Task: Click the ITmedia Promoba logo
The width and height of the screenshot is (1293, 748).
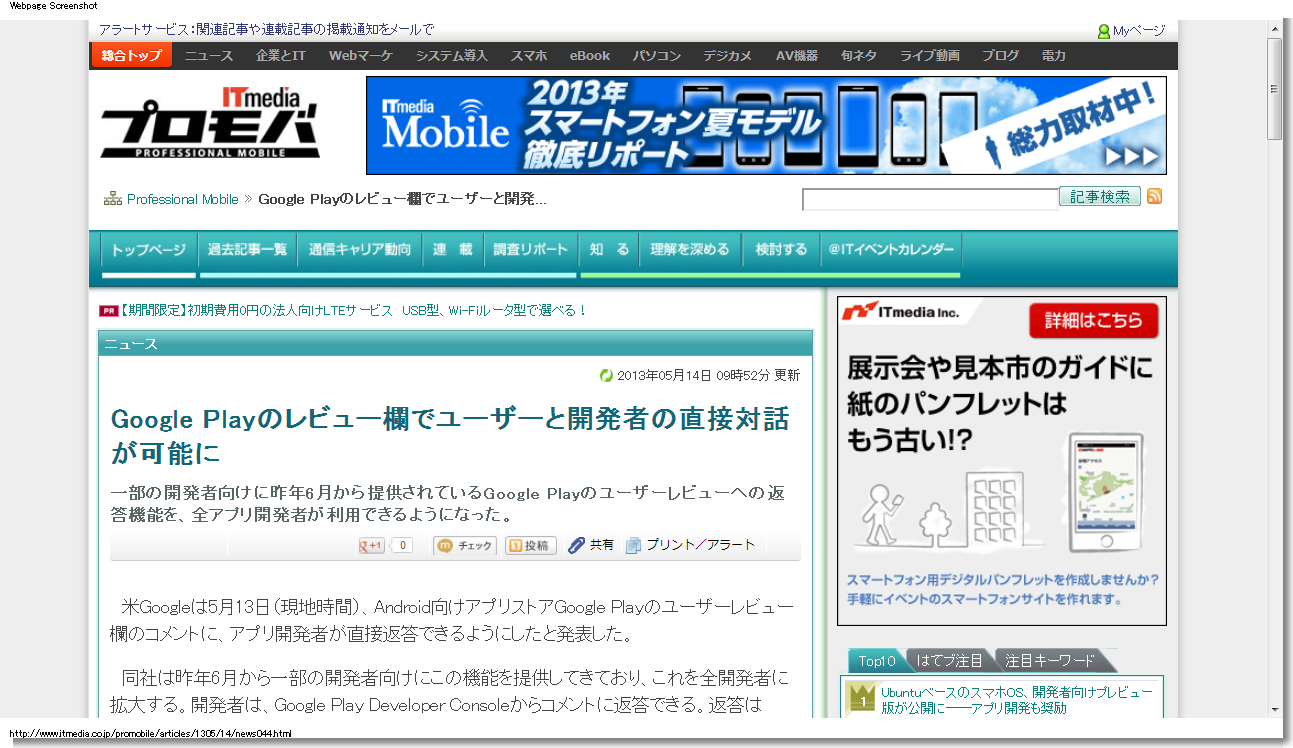Action: point(212,124)
